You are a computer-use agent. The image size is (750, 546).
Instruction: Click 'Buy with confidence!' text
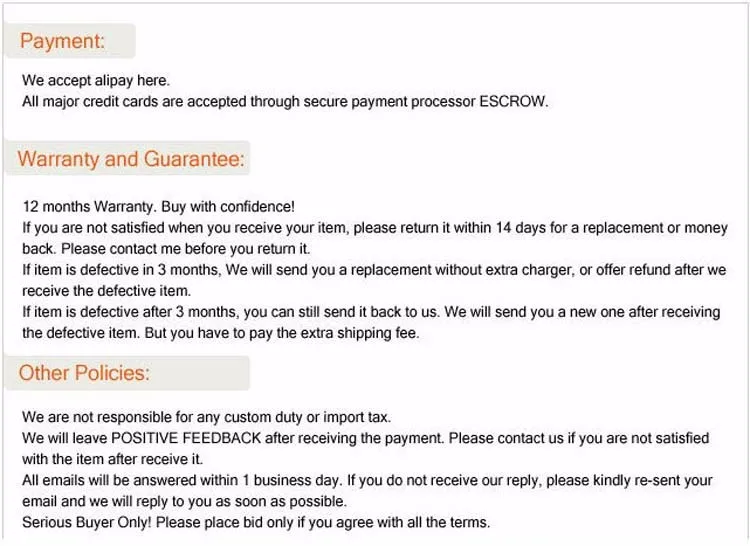coord(228,207)
